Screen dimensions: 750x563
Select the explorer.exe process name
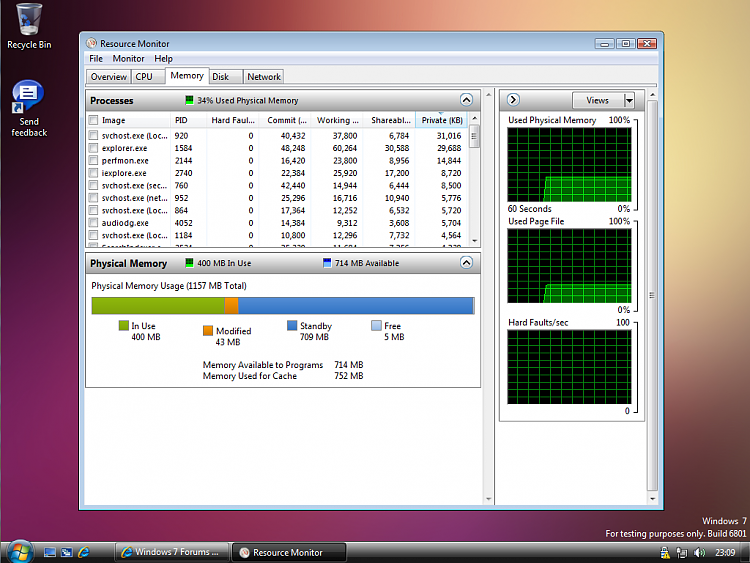[x=124, y=148]
